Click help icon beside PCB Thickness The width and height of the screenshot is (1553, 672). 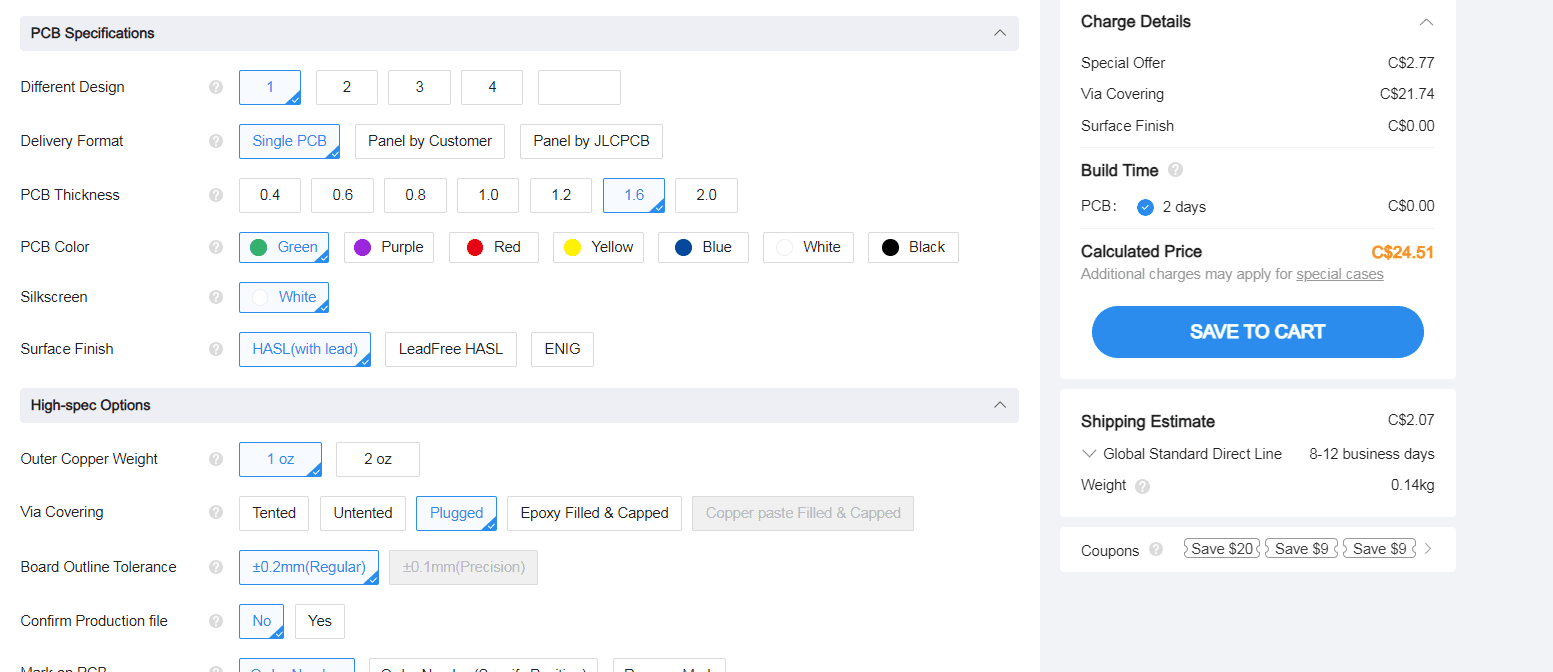click(216, 195)
